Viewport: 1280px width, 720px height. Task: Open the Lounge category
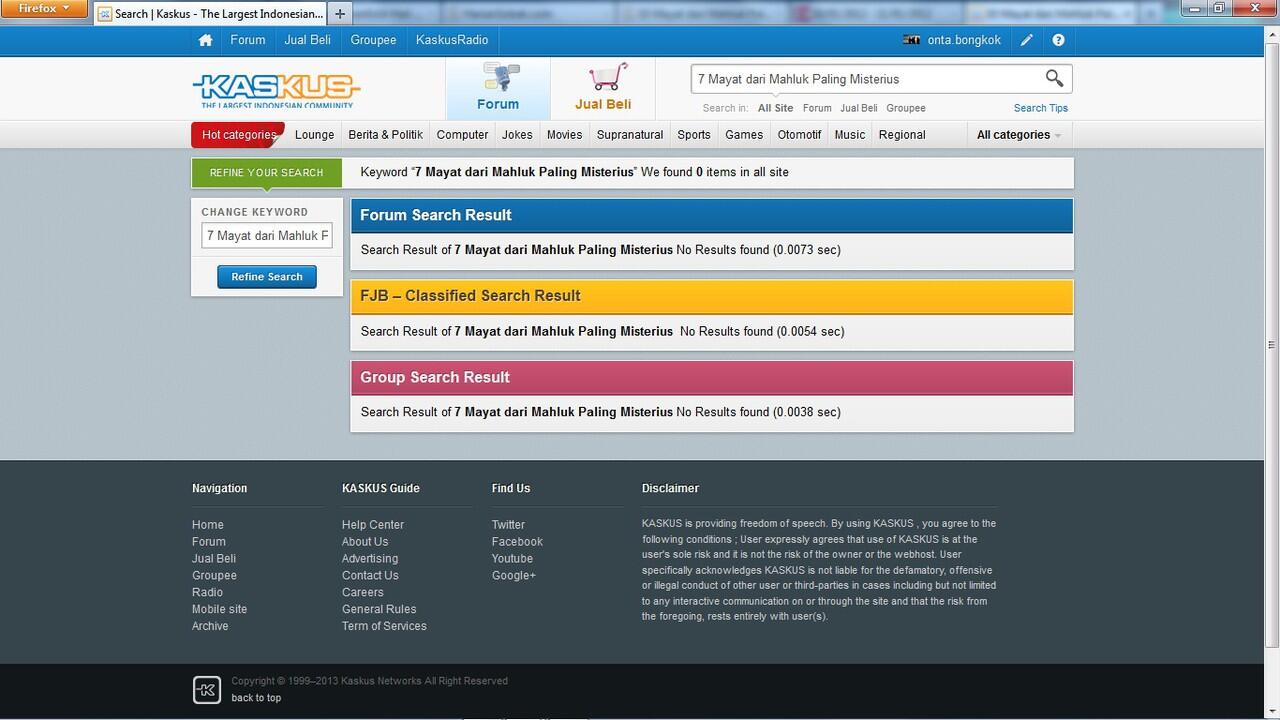[x=315, y=135]
